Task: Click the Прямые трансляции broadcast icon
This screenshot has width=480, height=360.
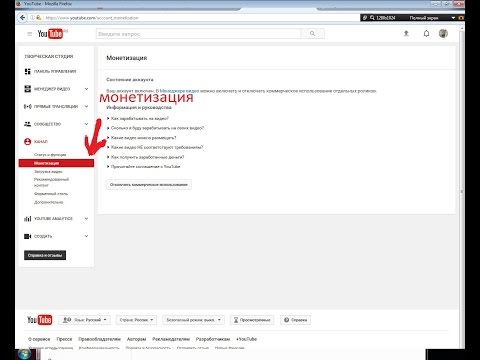Action: (x=28, y=106)
